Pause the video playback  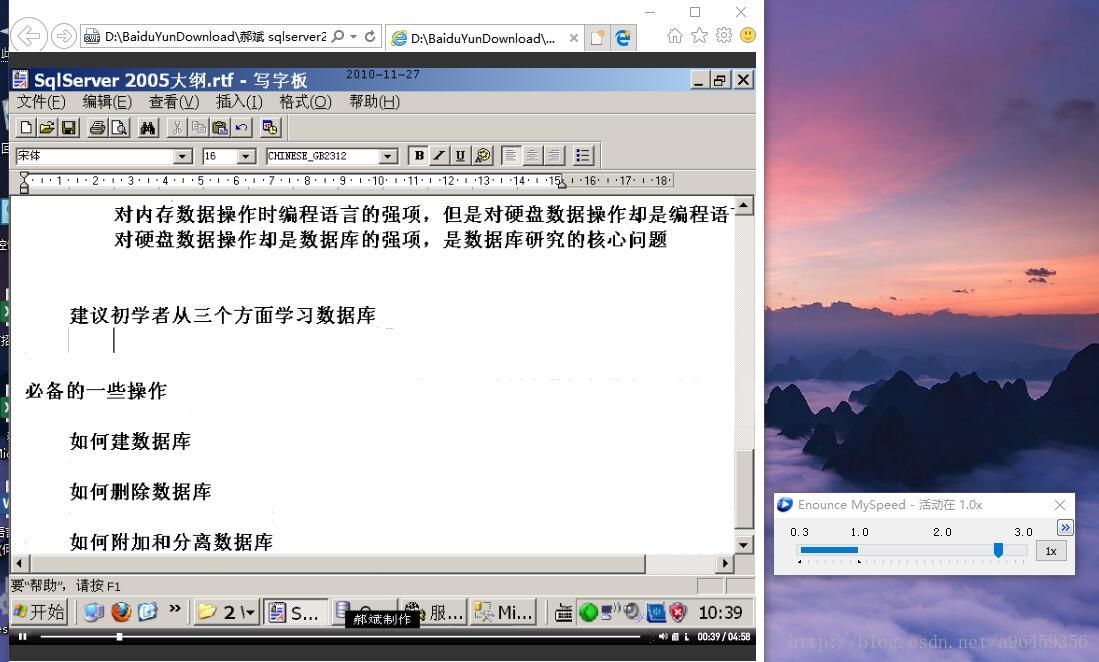pyautogui.click(x=23, y=637)
